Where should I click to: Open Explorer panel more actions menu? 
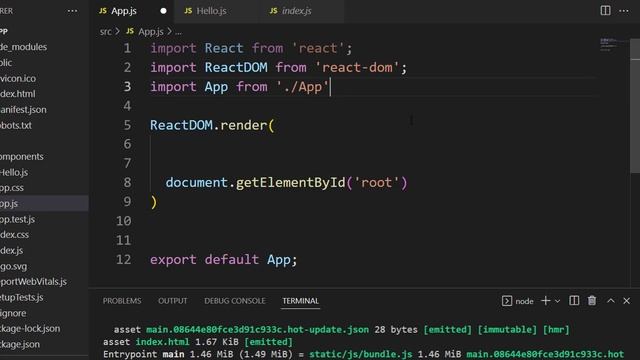coord(72,11)
